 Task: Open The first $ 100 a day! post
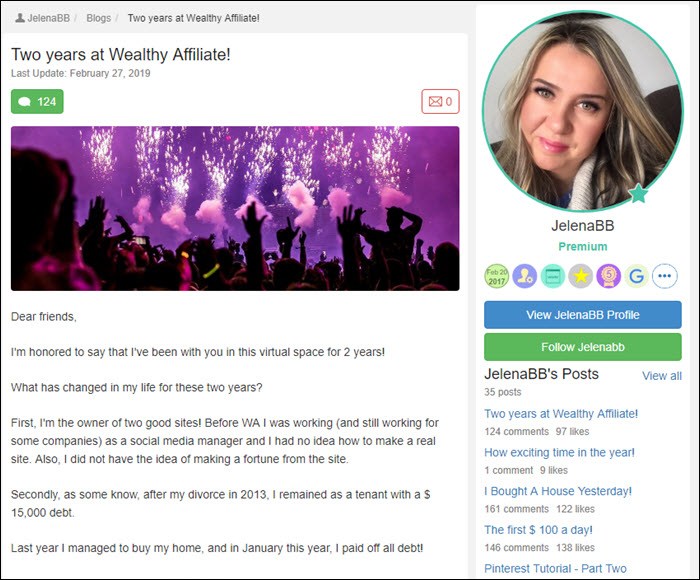coord(538,530)
